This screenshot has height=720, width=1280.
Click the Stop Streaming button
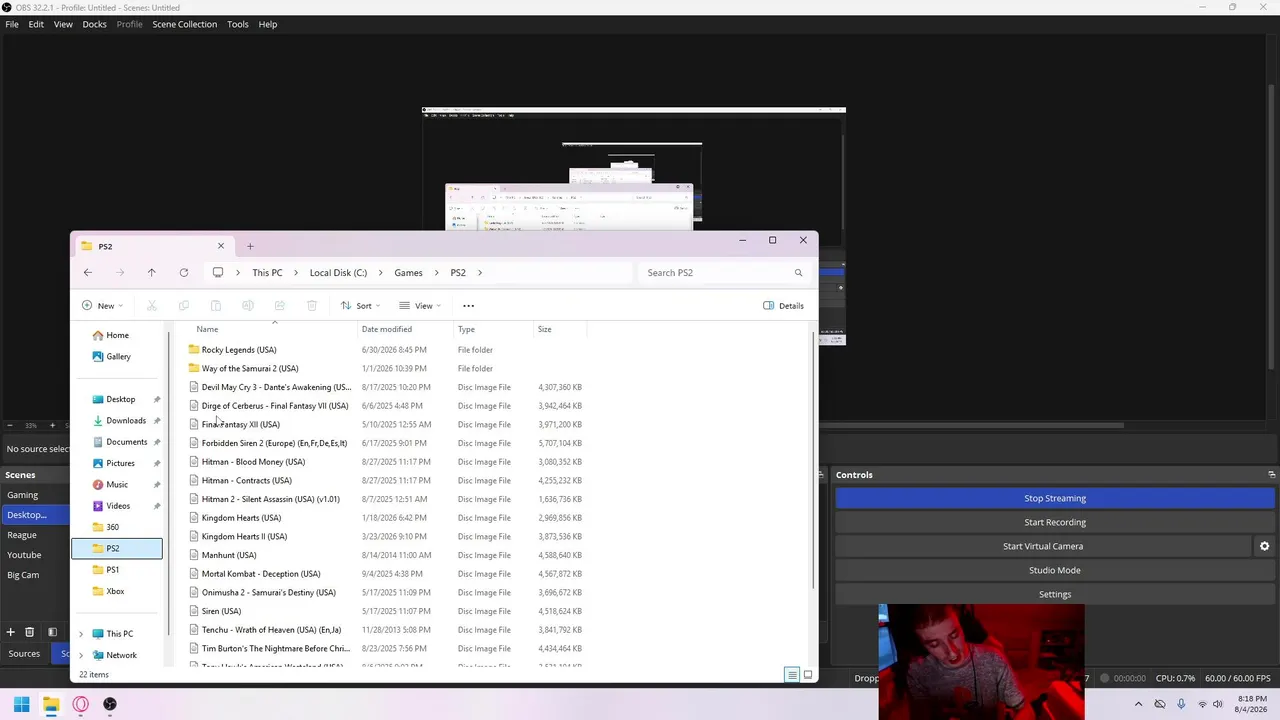tap(1055, 498)
